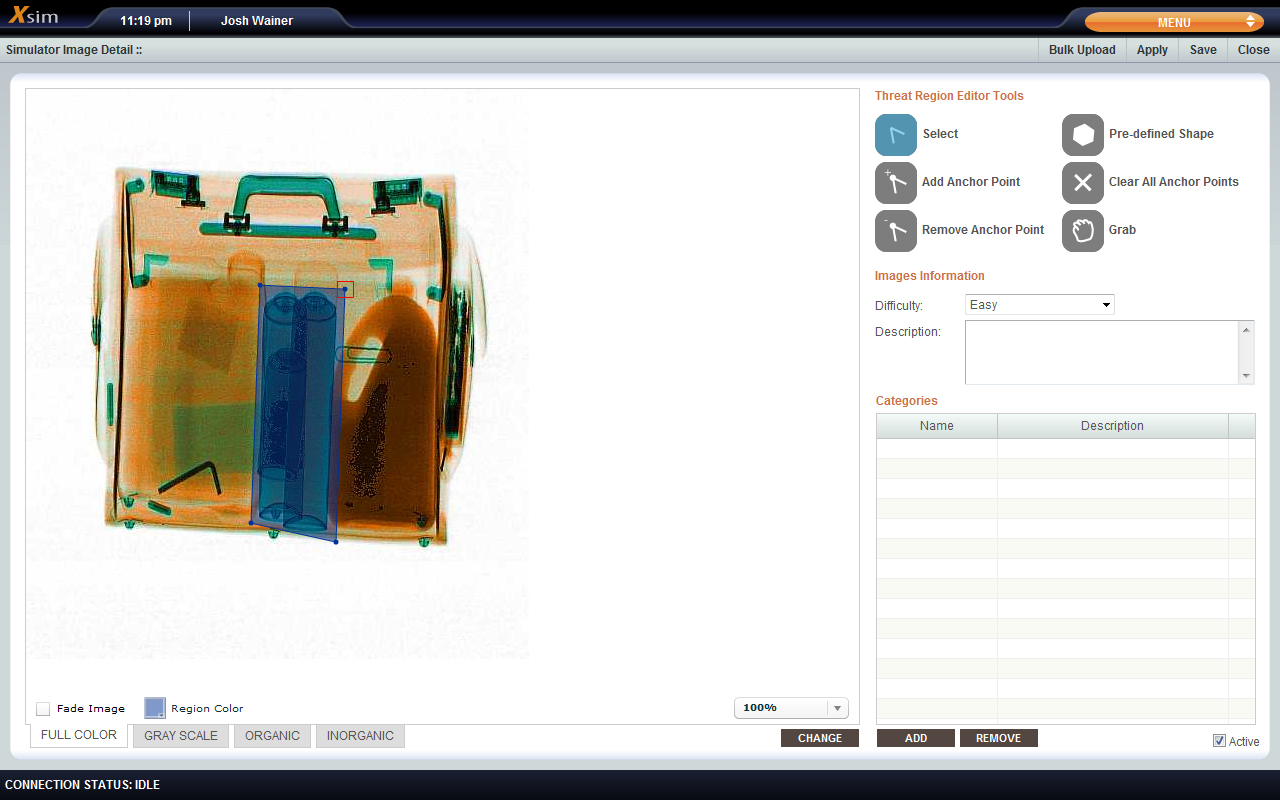Enable the Fade Image checkbox
The width and height of the screenshot is (1280, 800).
(x=43, y=709)
